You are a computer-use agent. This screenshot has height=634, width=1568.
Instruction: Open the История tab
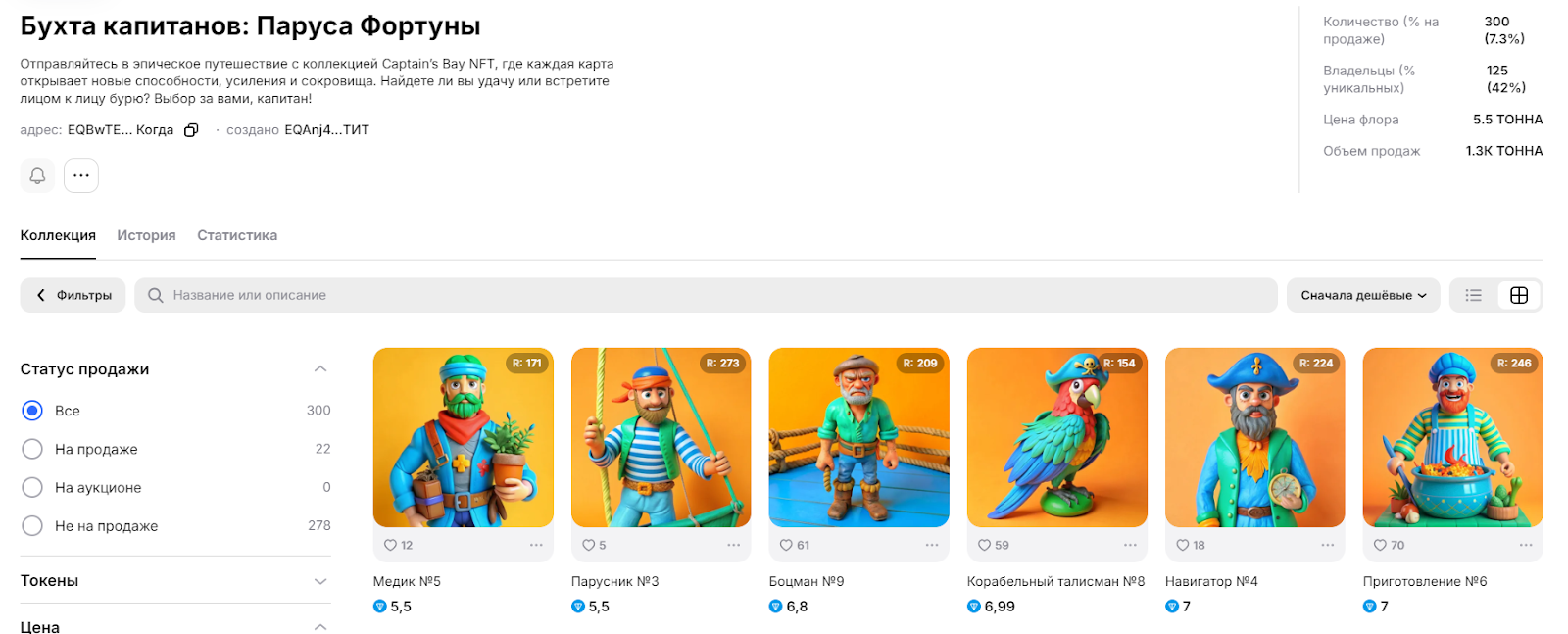(146, 235)
